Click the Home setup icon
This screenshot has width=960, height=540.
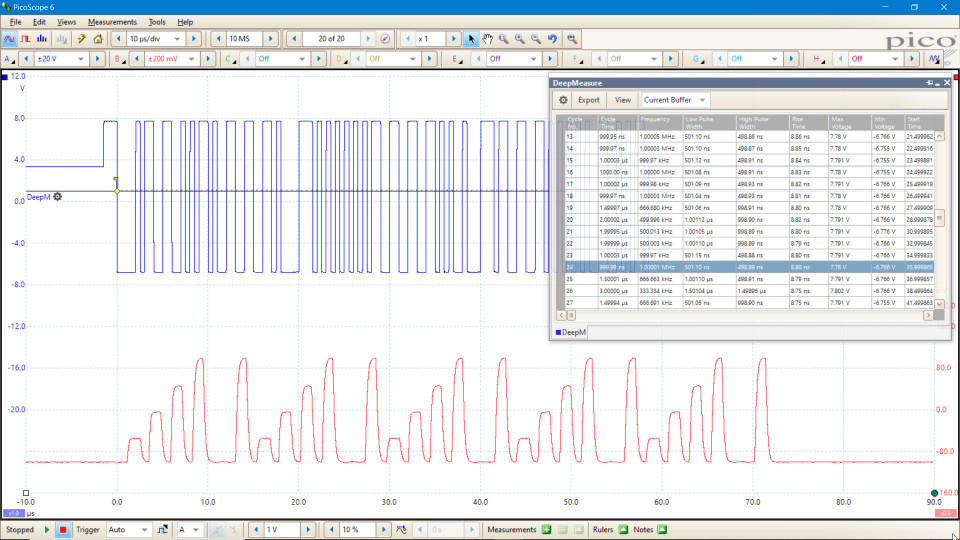(x=98, y=39)
